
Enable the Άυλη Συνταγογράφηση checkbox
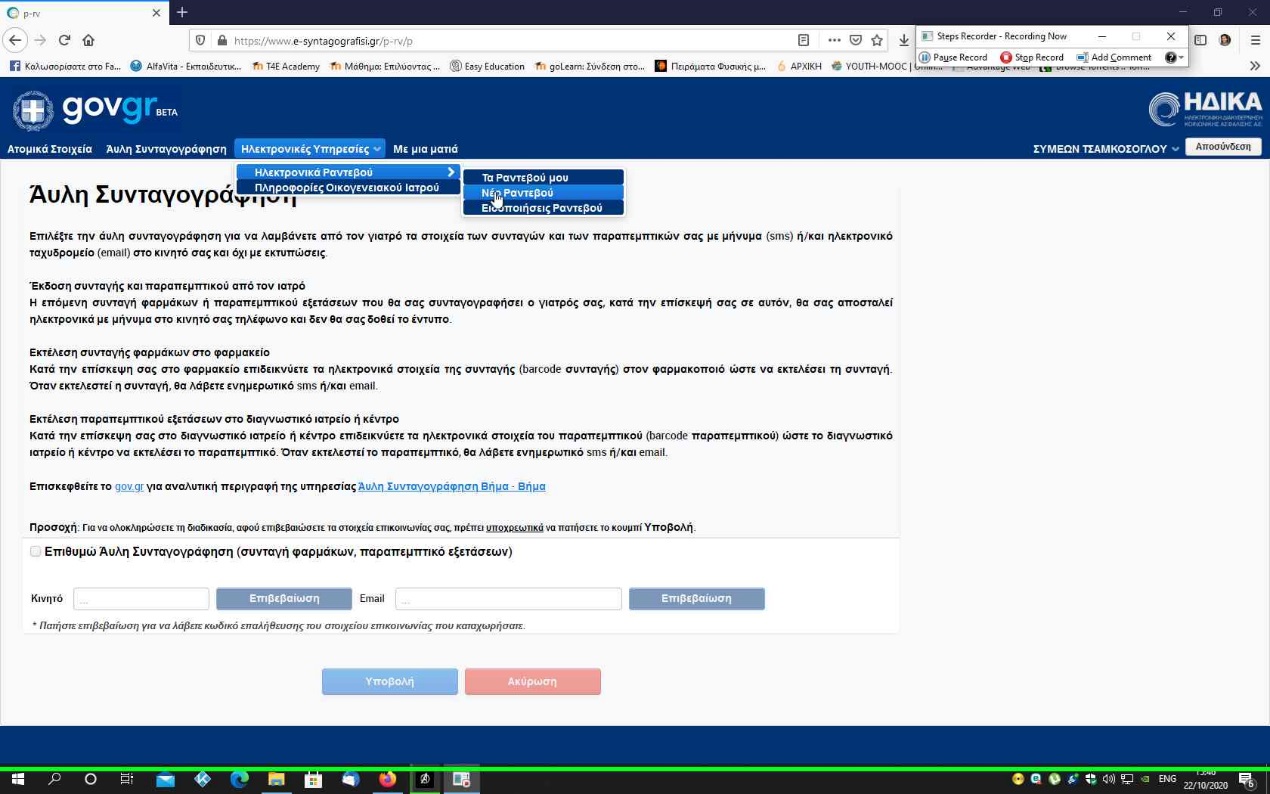(x=36, y=552)
